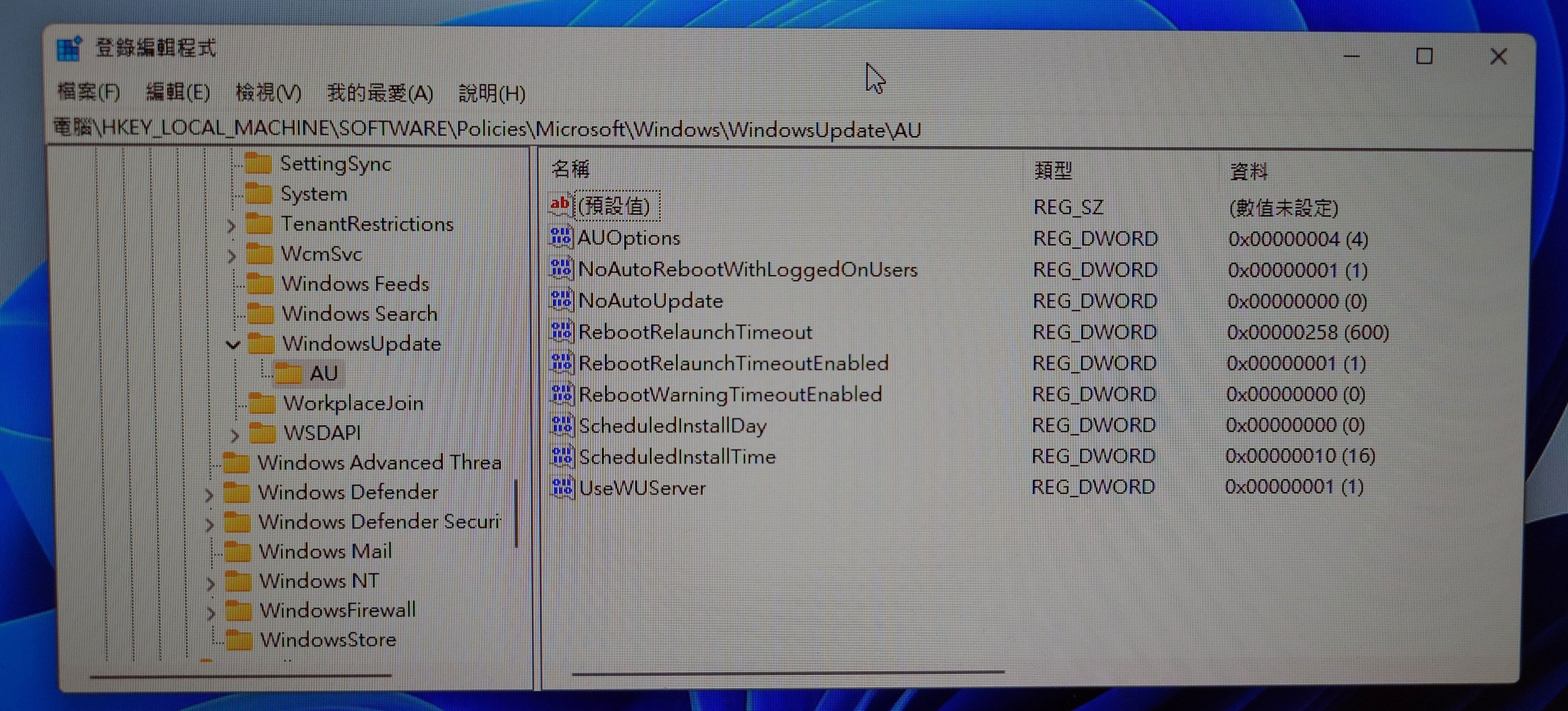The width and height of the screenshot is (1568, 711).
Task: Click the 資料 column header
Action: pos(1249,172)
